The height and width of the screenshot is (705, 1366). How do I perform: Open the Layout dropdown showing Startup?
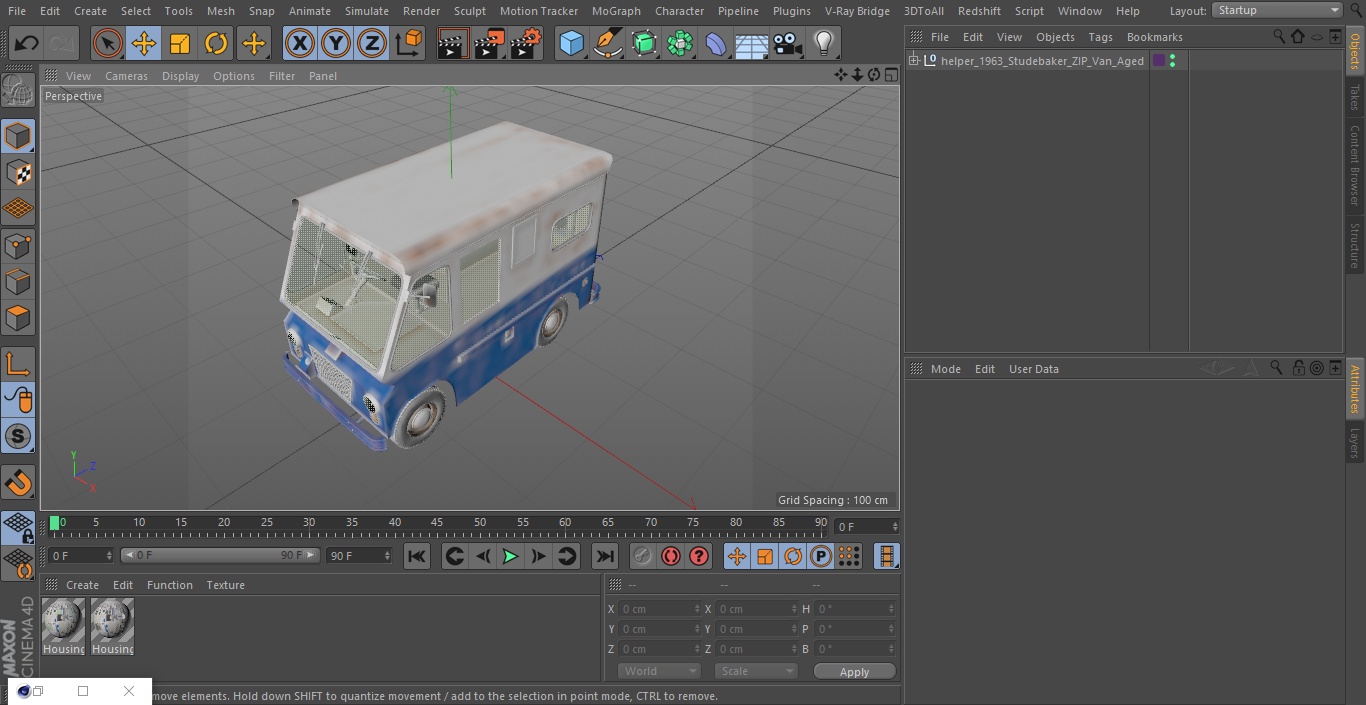pyautogui.click(x=1277, y=10)
